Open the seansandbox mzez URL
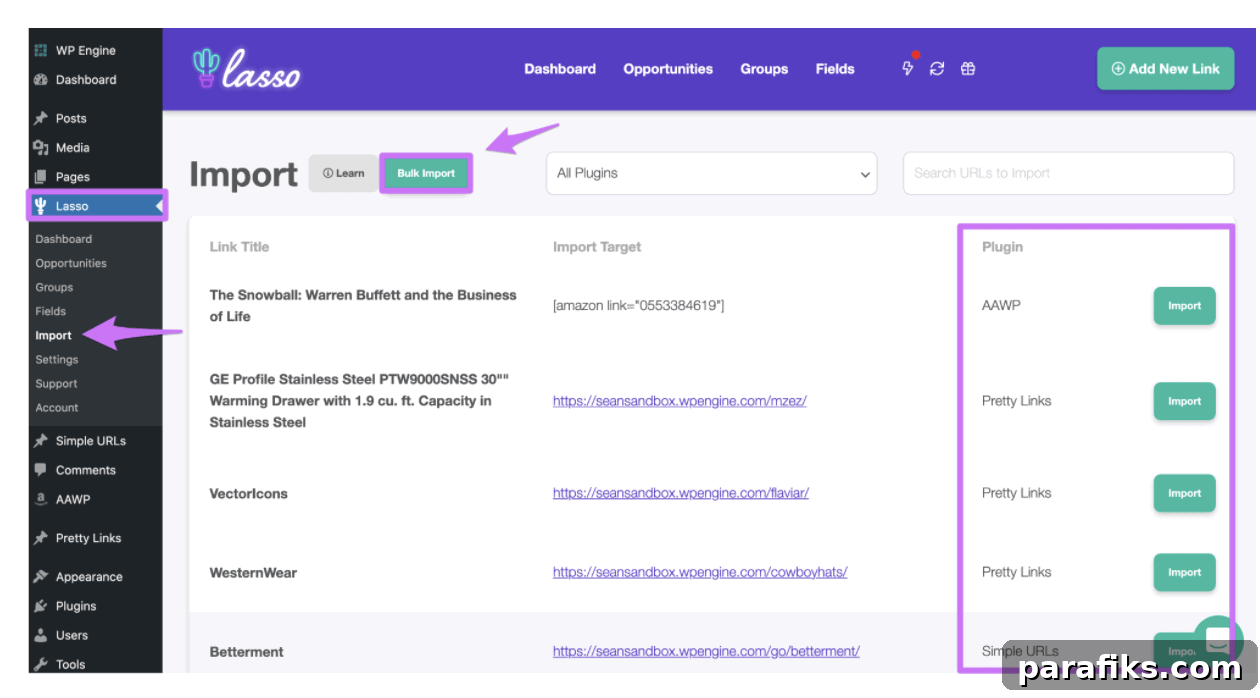This screenshot has height=698, width=1260. tap(680, 401)
